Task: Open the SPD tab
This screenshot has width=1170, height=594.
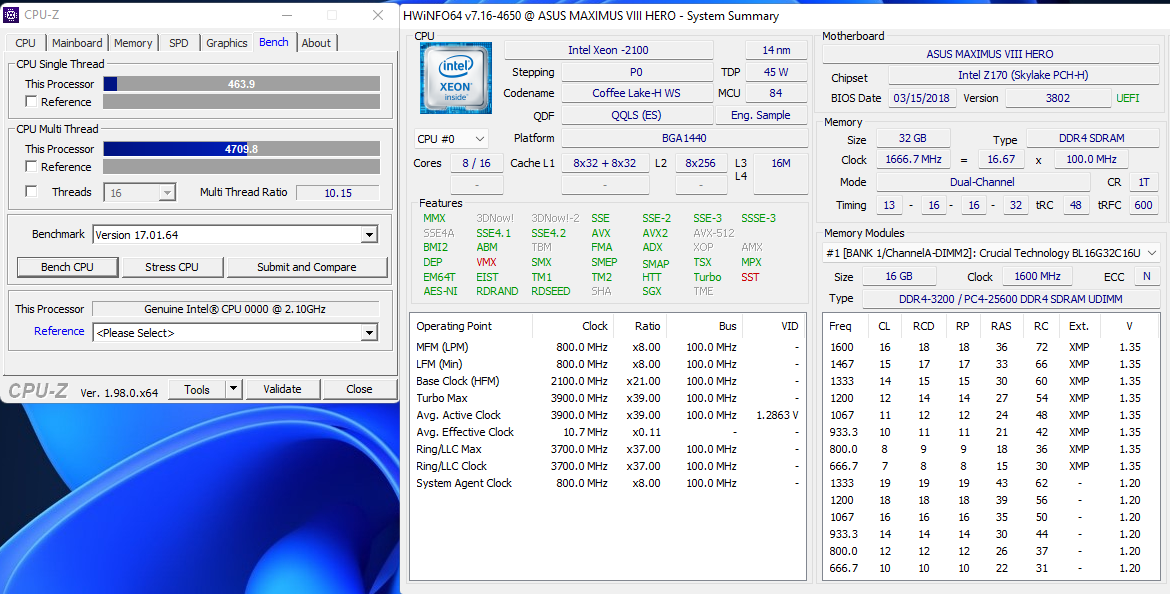Action: (x=178, y=43)
